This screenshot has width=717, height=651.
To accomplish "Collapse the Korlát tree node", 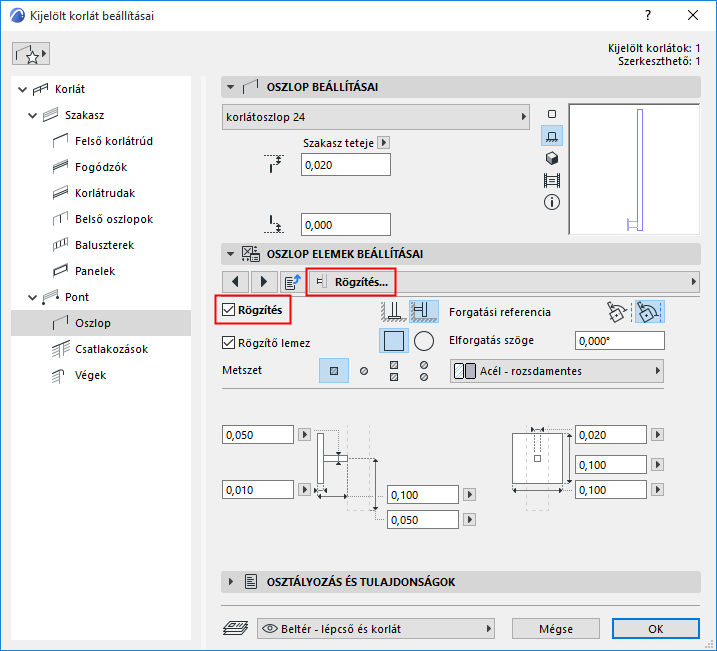I will click(x=22, y=89).
